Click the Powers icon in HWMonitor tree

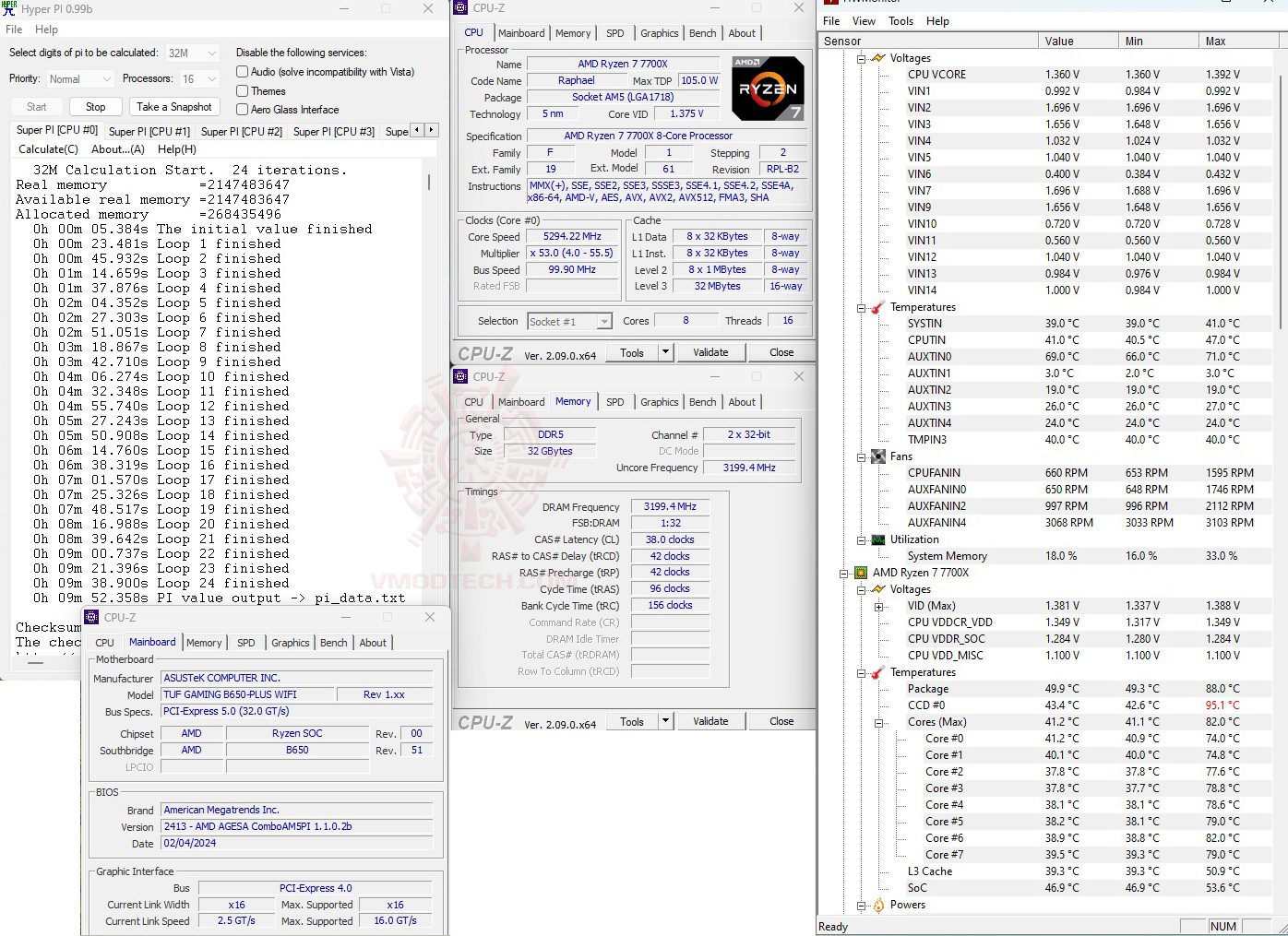click(x=877, y=905)
